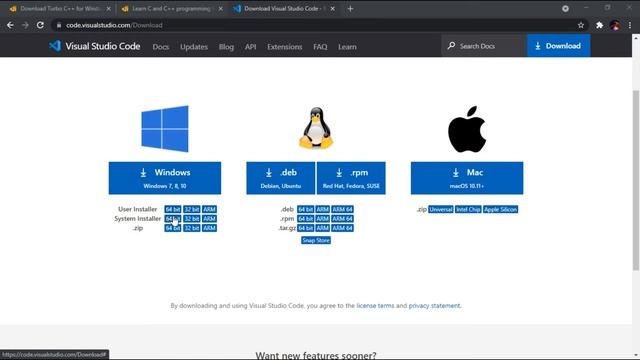Screen dimensions: 640x360
Task: Click the browser forward arrow
Action: 25,25
